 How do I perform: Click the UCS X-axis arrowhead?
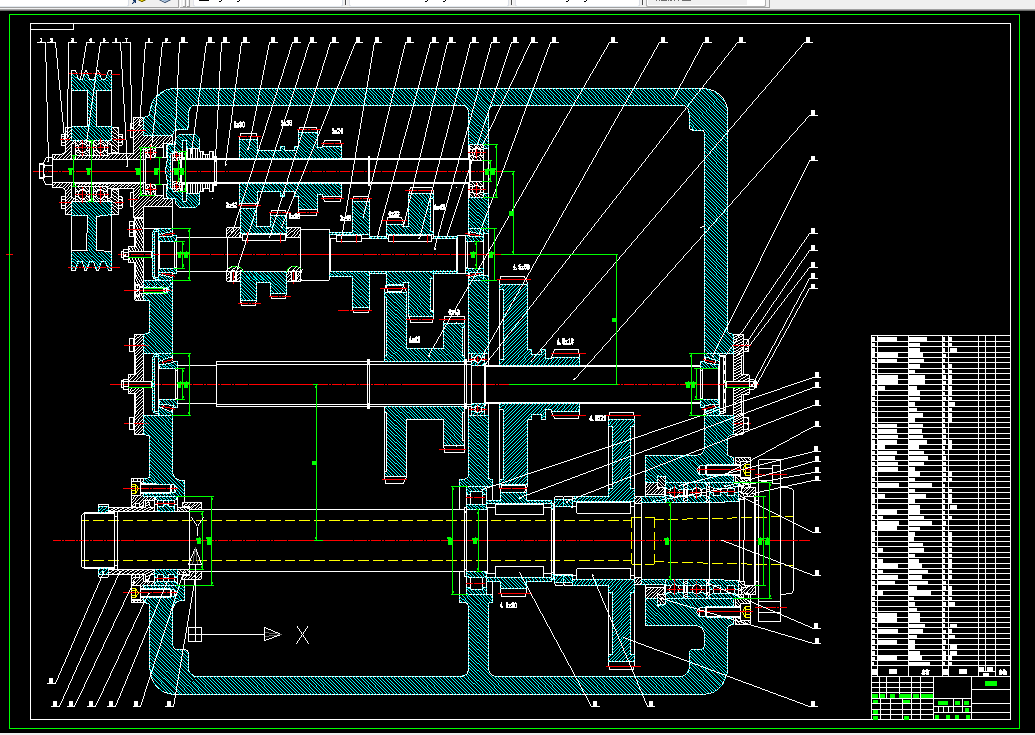272,635
